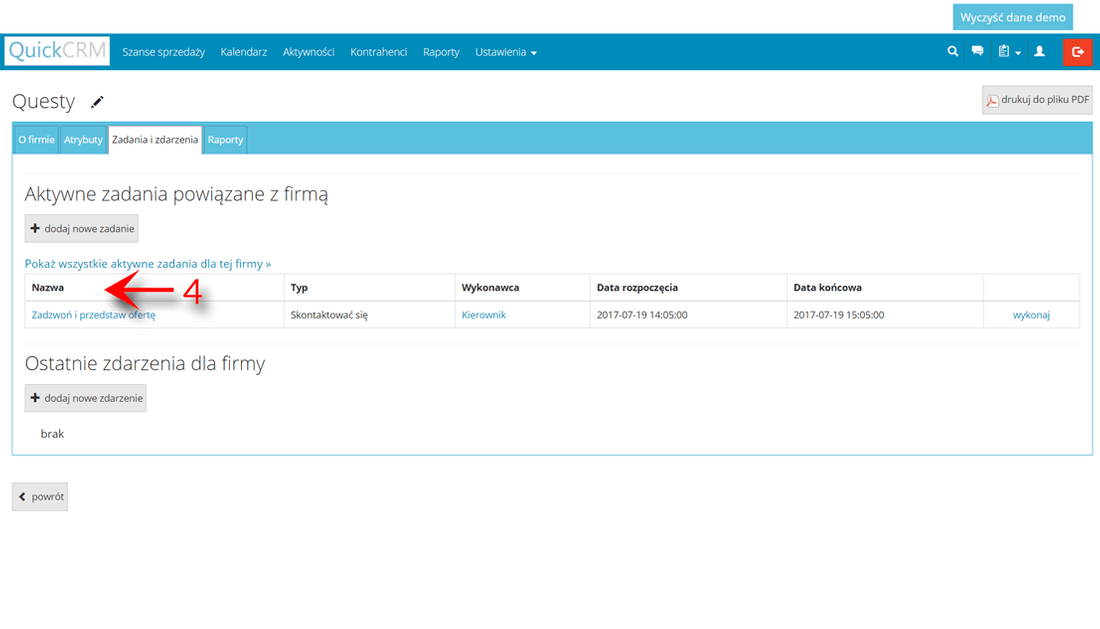Open Szanse sprzedaży menu item
The image size is (1100, 629).
(x=163, y=52)
